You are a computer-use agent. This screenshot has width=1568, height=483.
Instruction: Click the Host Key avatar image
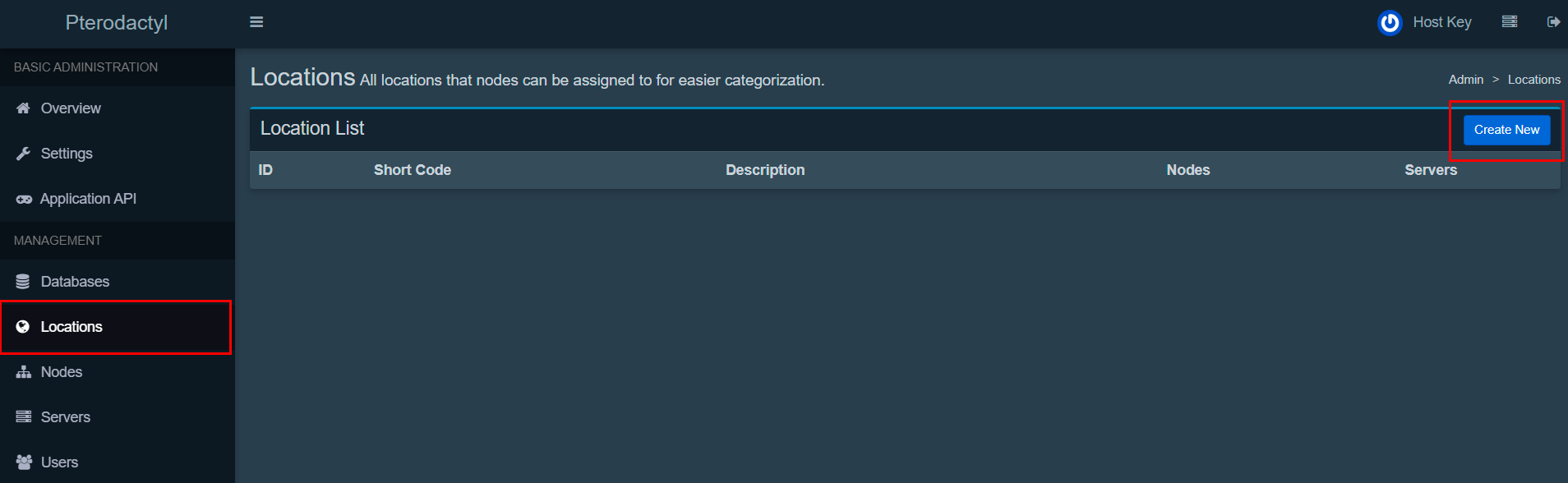click(1390, 22)
